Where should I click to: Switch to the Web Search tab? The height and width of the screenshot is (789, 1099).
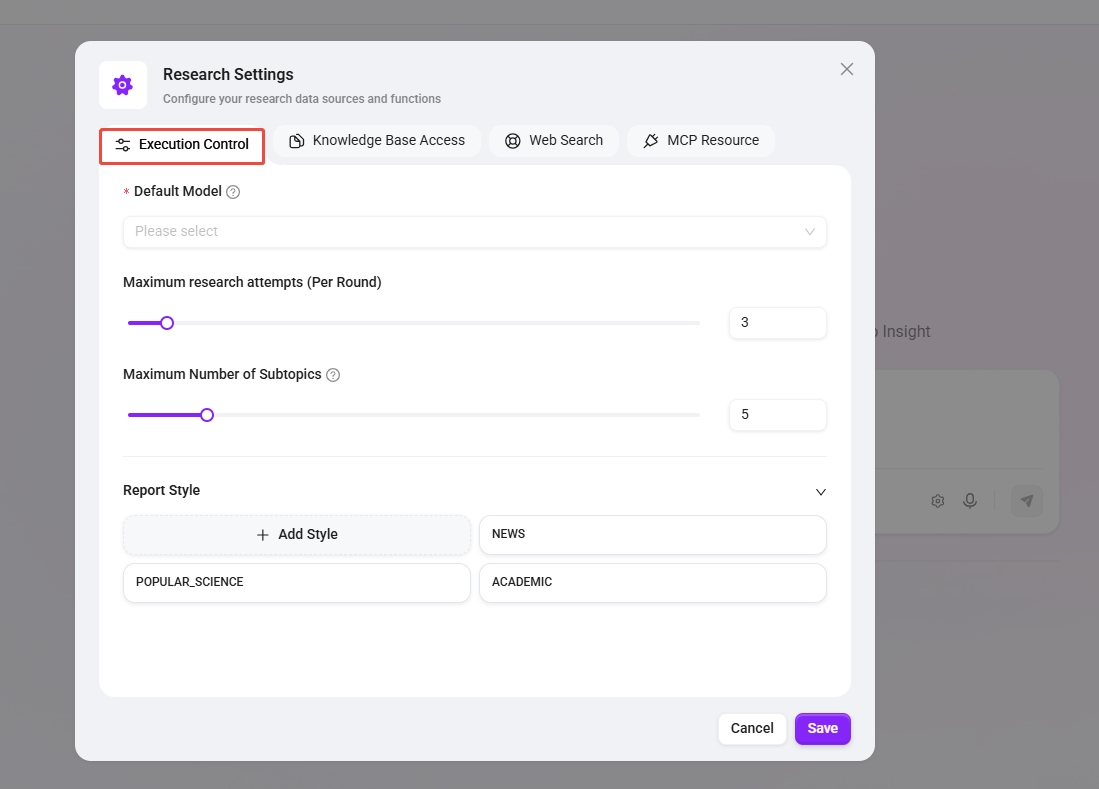coord(554,141)
